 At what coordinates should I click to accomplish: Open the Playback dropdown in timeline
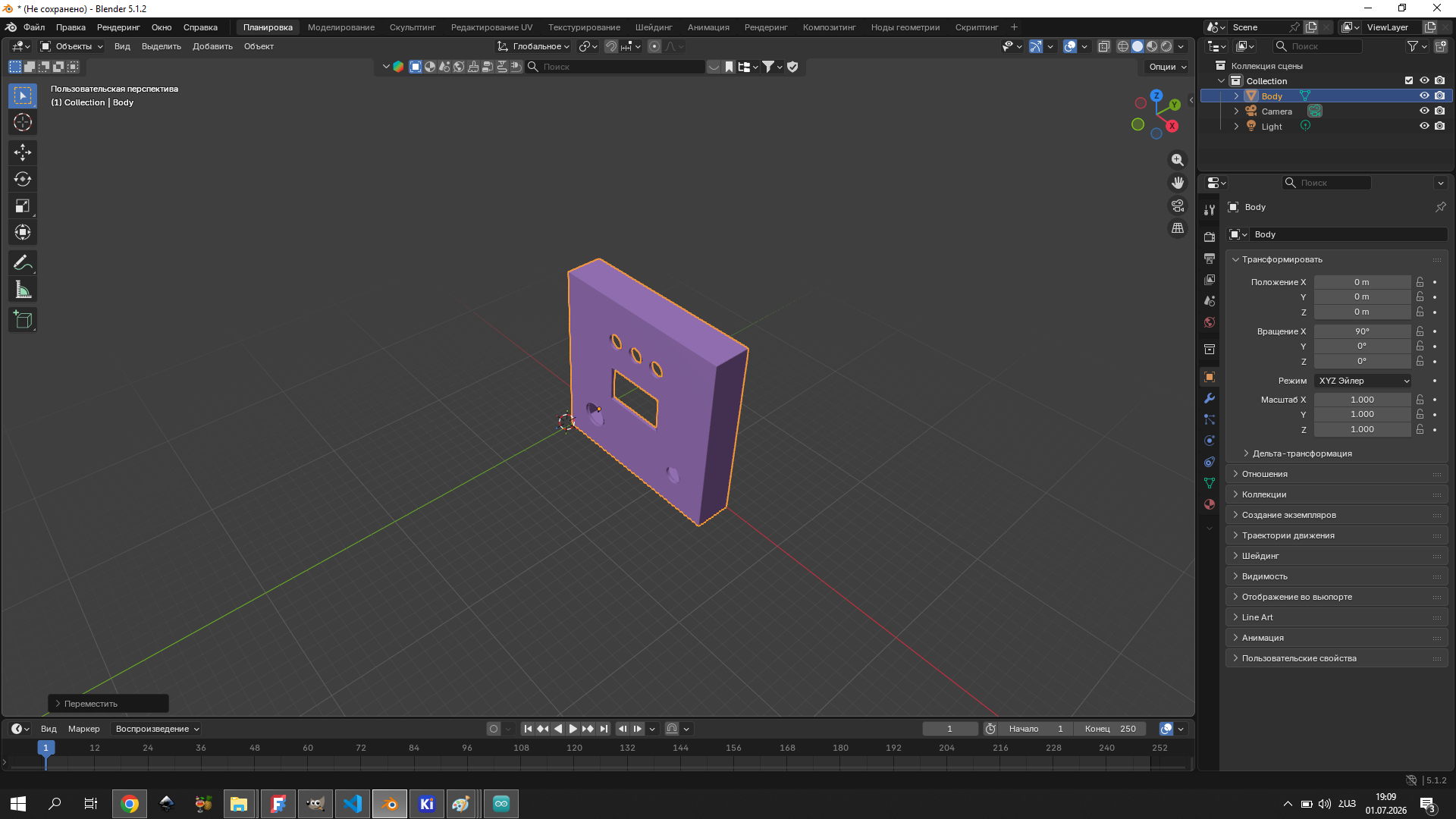(x=157, y=729)
